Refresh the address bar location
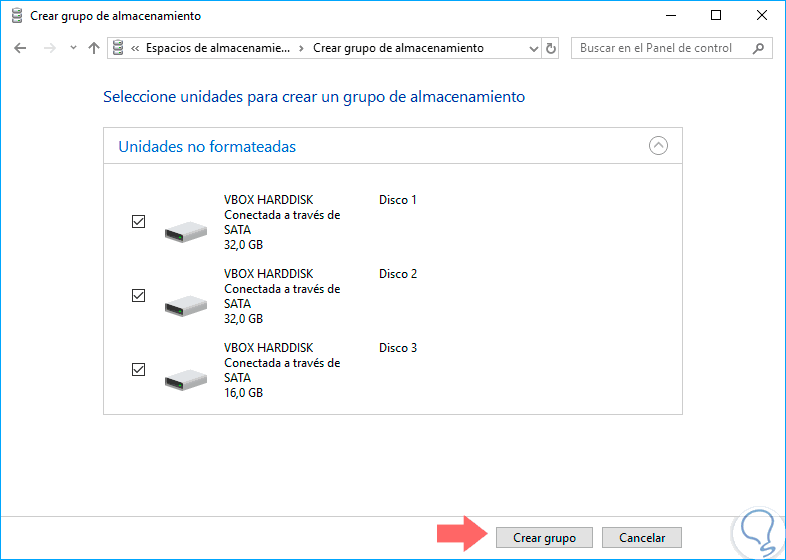This screenshot has height=560, width=786. tap(551, 48)
